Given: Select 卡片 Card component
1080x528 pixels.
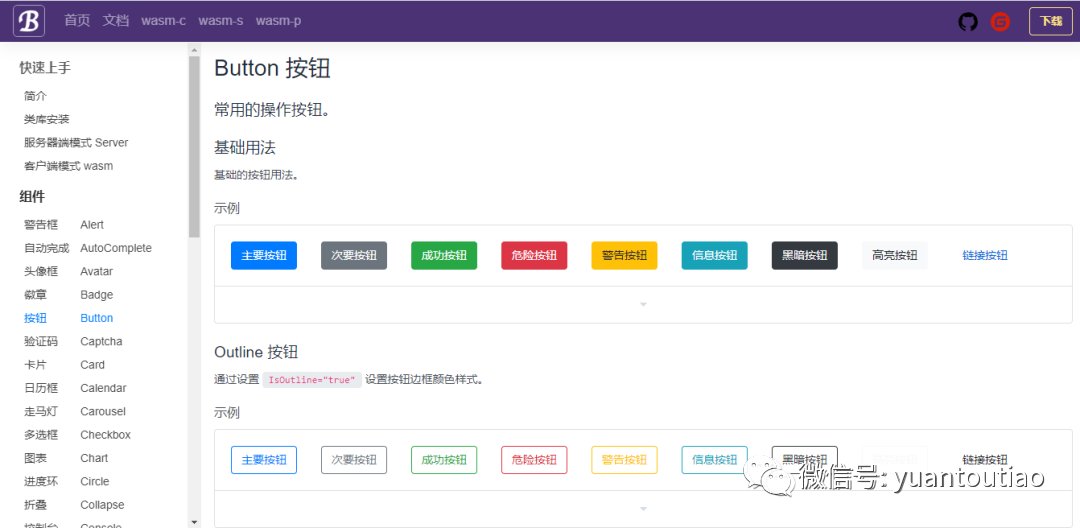Looking at the screenshot, I should coord(64,366).
